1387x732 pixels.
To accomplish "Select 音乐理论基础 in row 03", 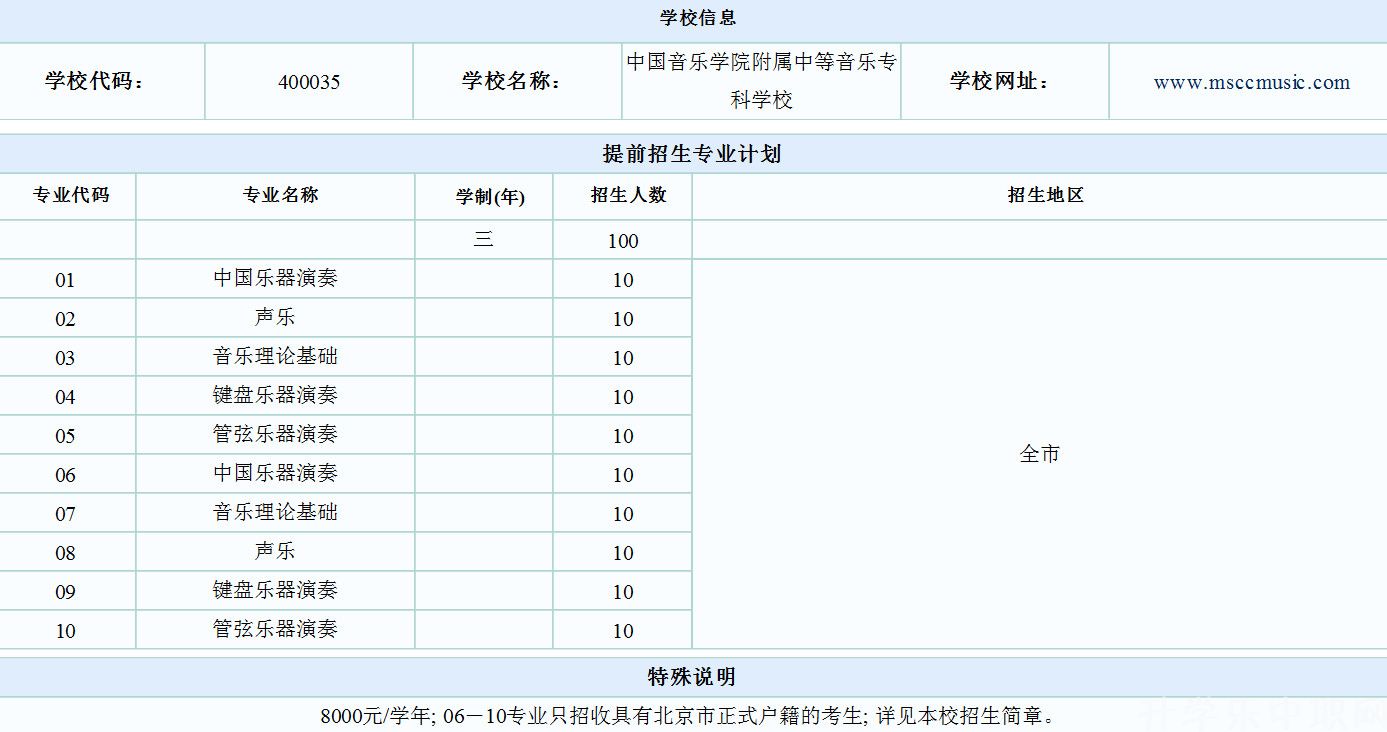I will pos(275,356).
